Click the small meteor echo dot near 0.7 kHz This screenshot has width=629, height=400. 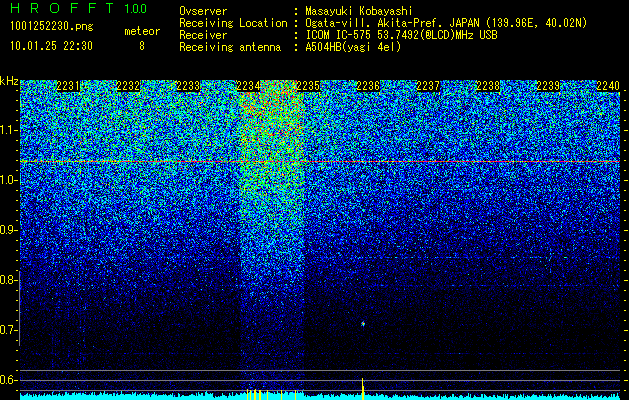[x=363, y=323]
